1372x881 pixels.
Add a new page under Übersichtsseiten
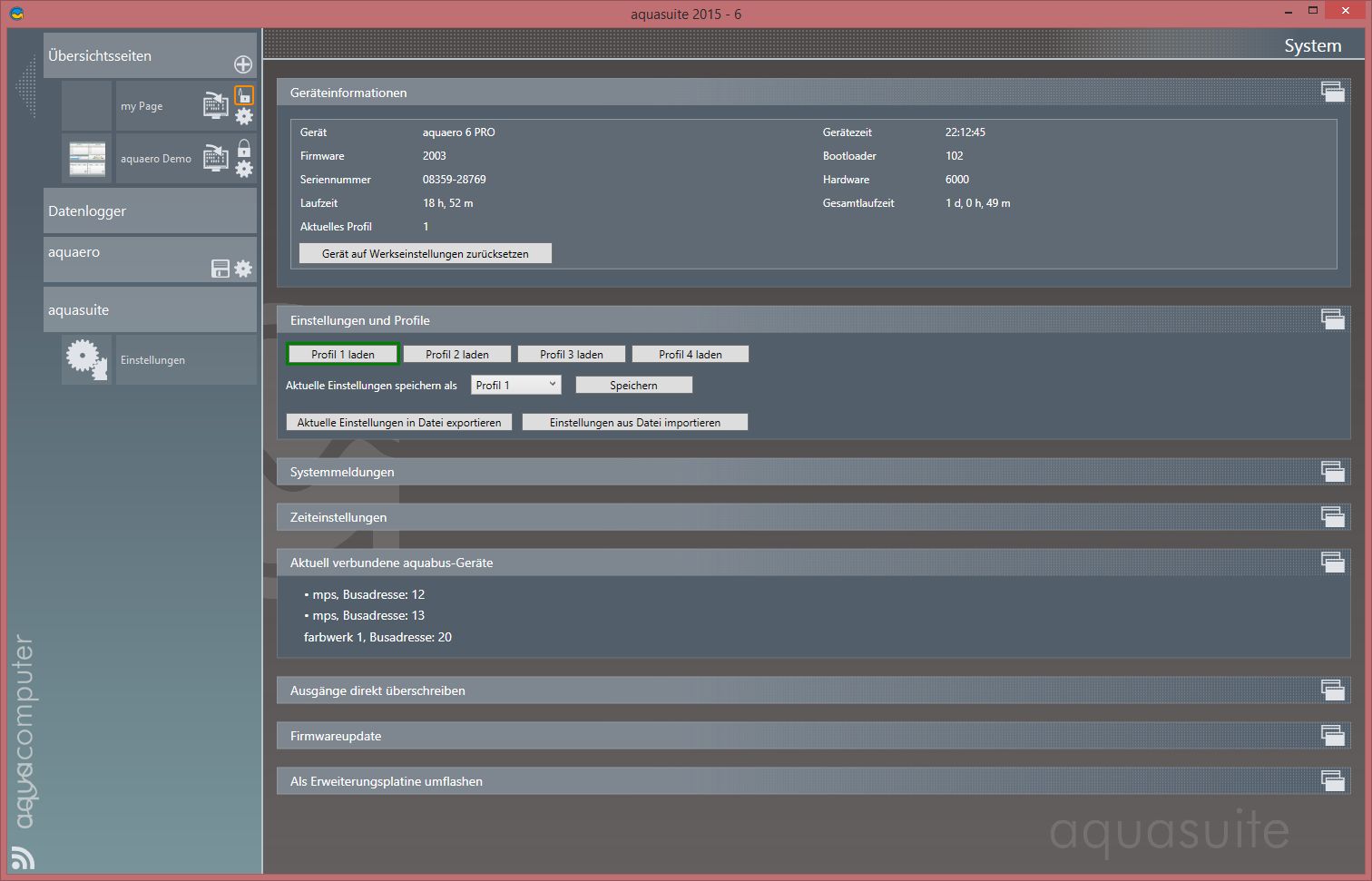pyautogui.click(x=243, y=64)
